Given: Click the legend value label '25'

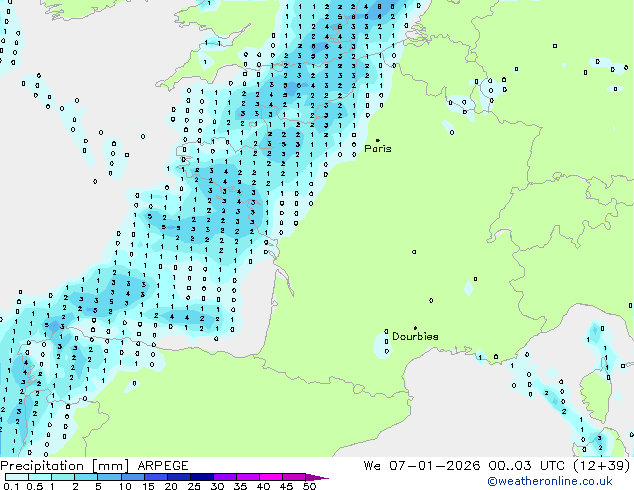Looking at the screenshot, I should [194, 486].
